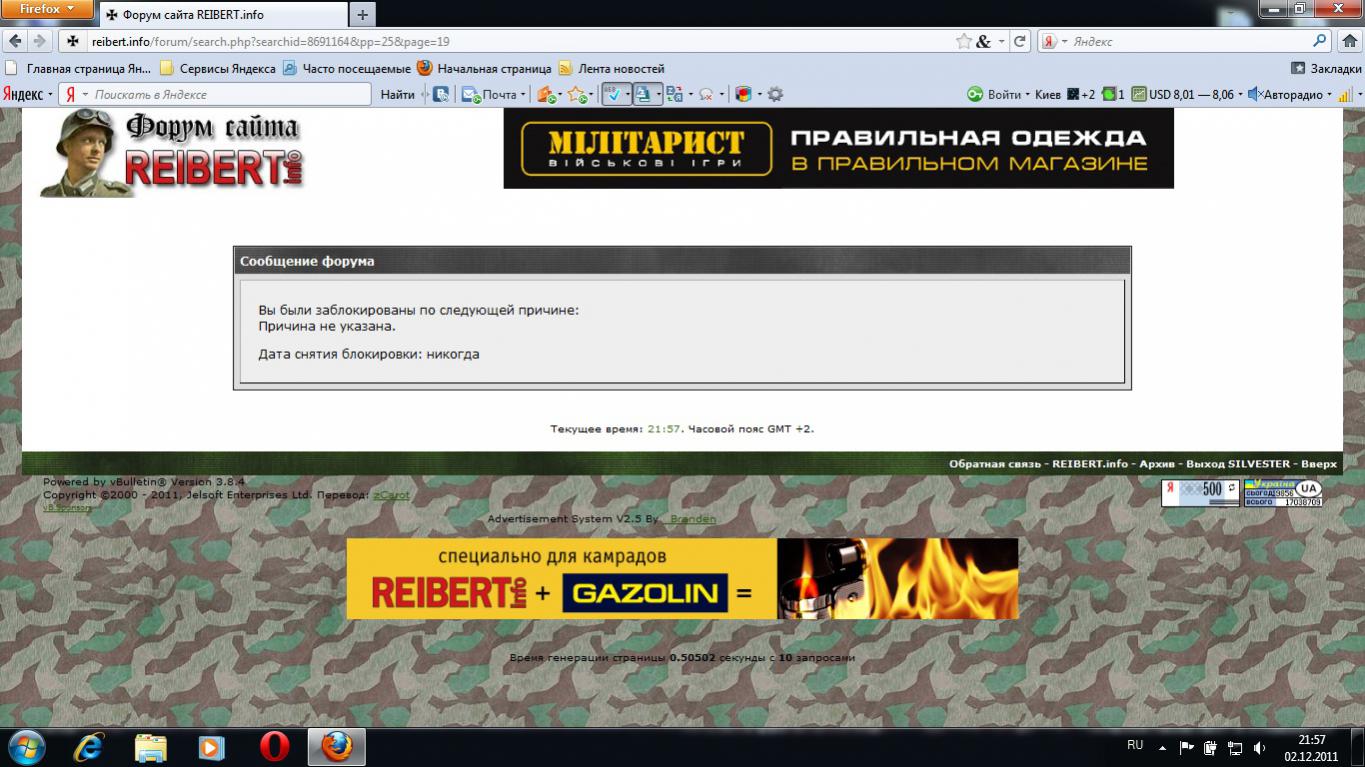Open the Закладки bookmarks menu
This screenshot has height=767, width=1365.
1326,69
